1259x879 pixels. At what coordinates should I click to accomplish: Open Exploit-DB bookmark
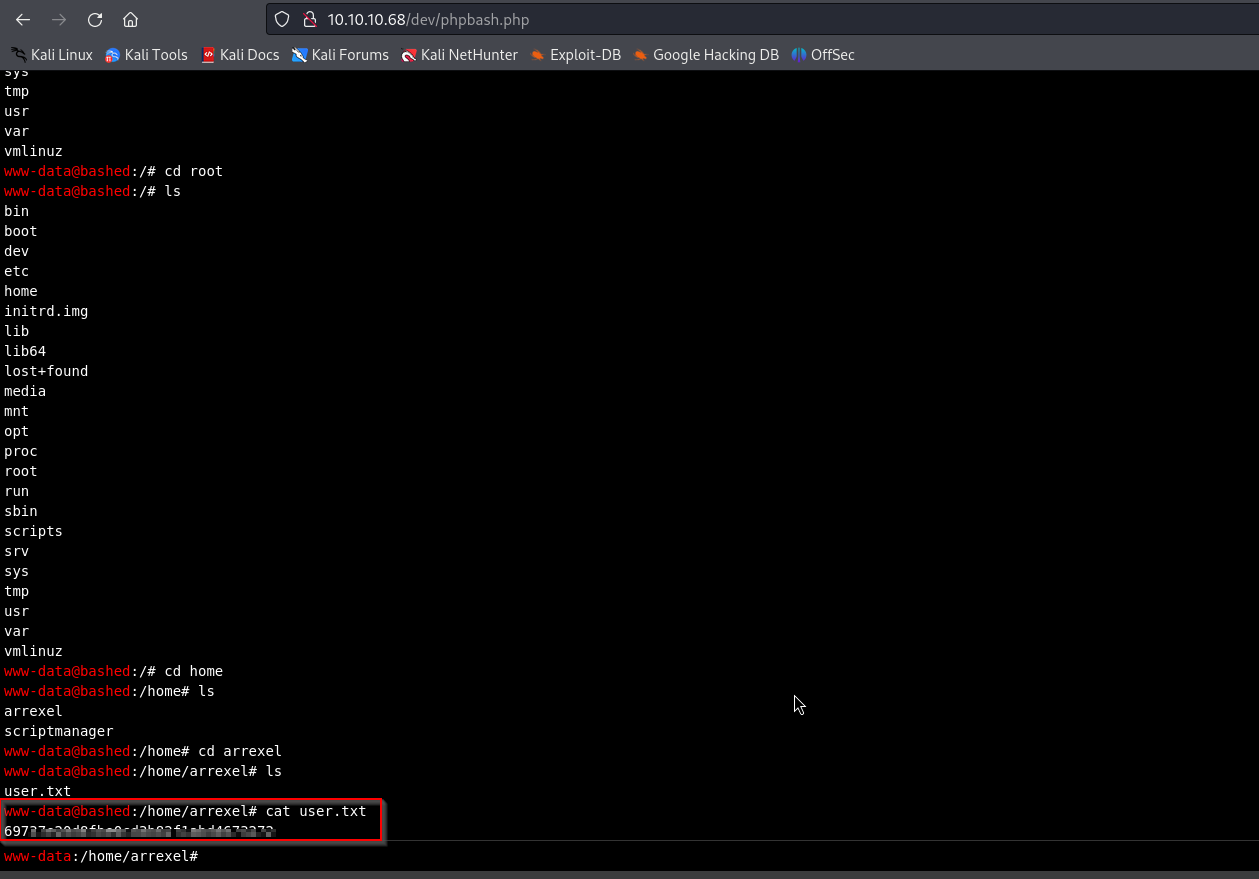coord(576,55)
